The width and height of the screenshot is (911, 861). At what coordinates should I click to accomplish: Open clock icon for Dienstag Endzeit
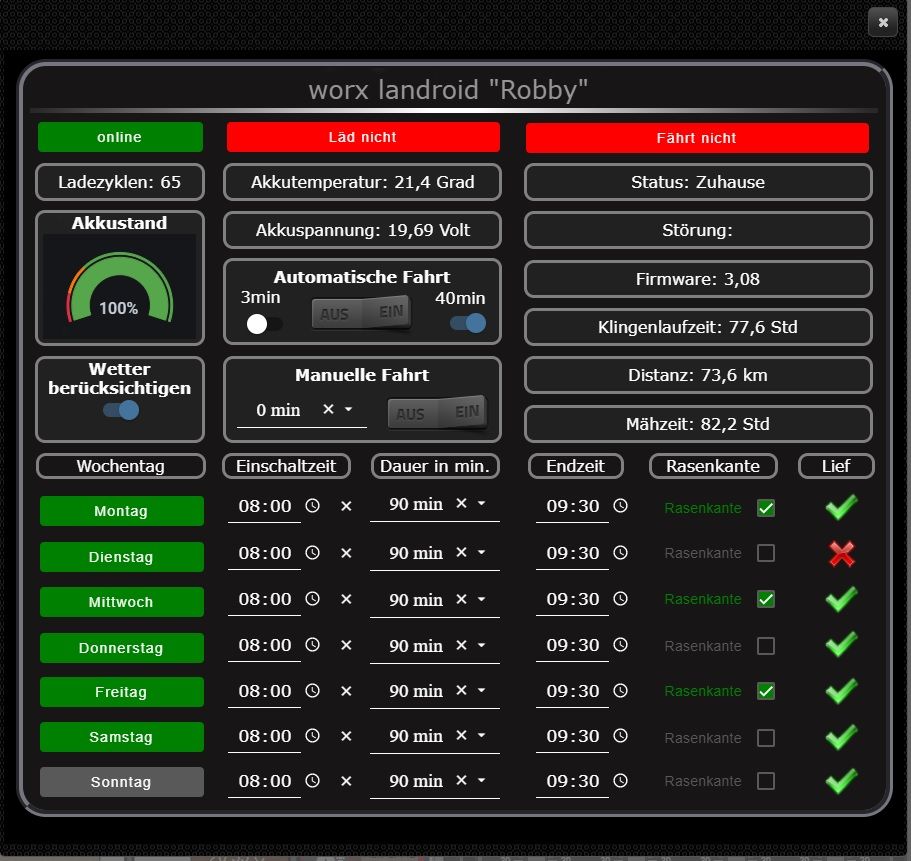click(x=621, y=553)
